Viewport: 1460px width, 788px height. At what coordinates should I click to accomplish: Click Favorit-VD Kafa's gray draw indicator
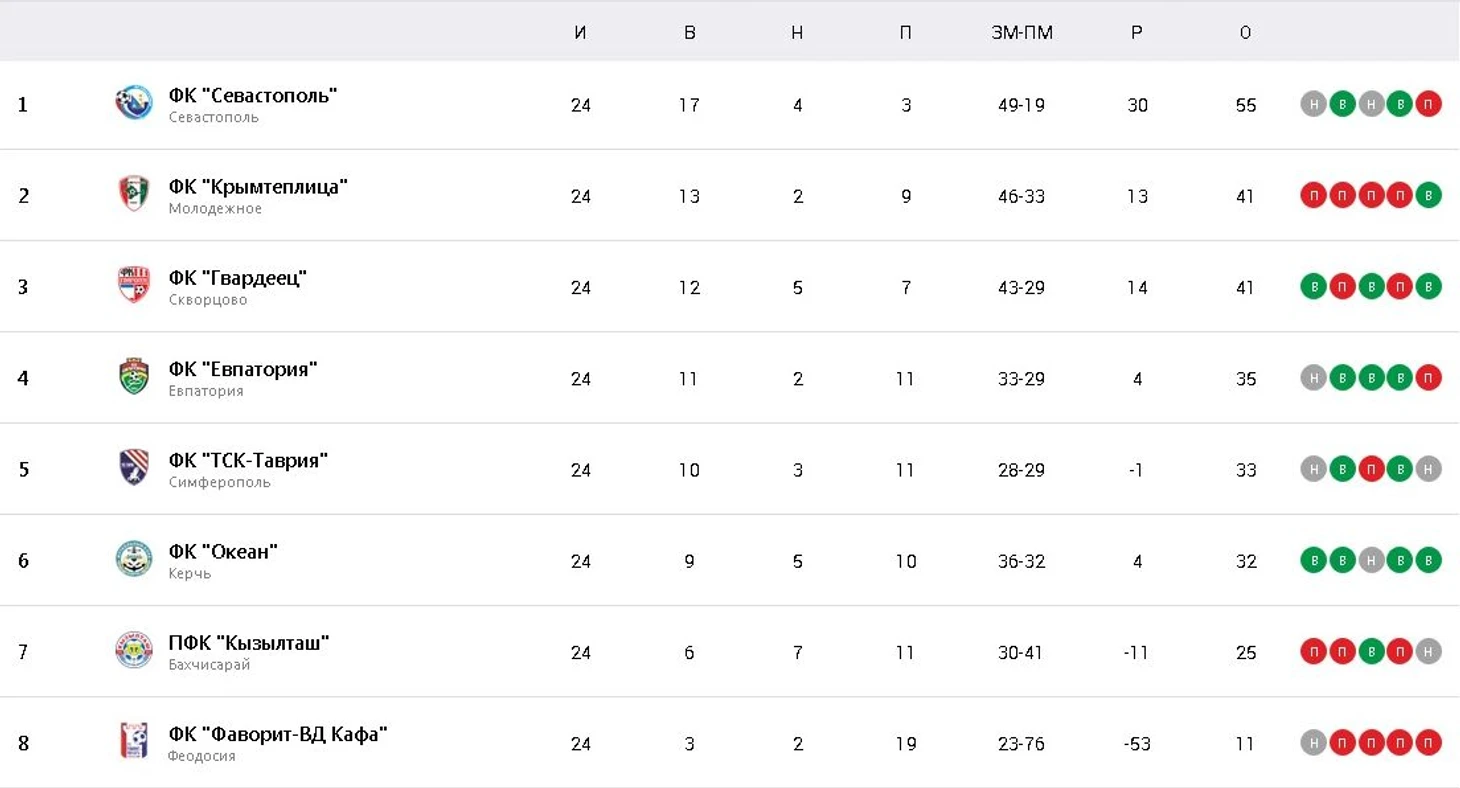(x=1313, y=743)
